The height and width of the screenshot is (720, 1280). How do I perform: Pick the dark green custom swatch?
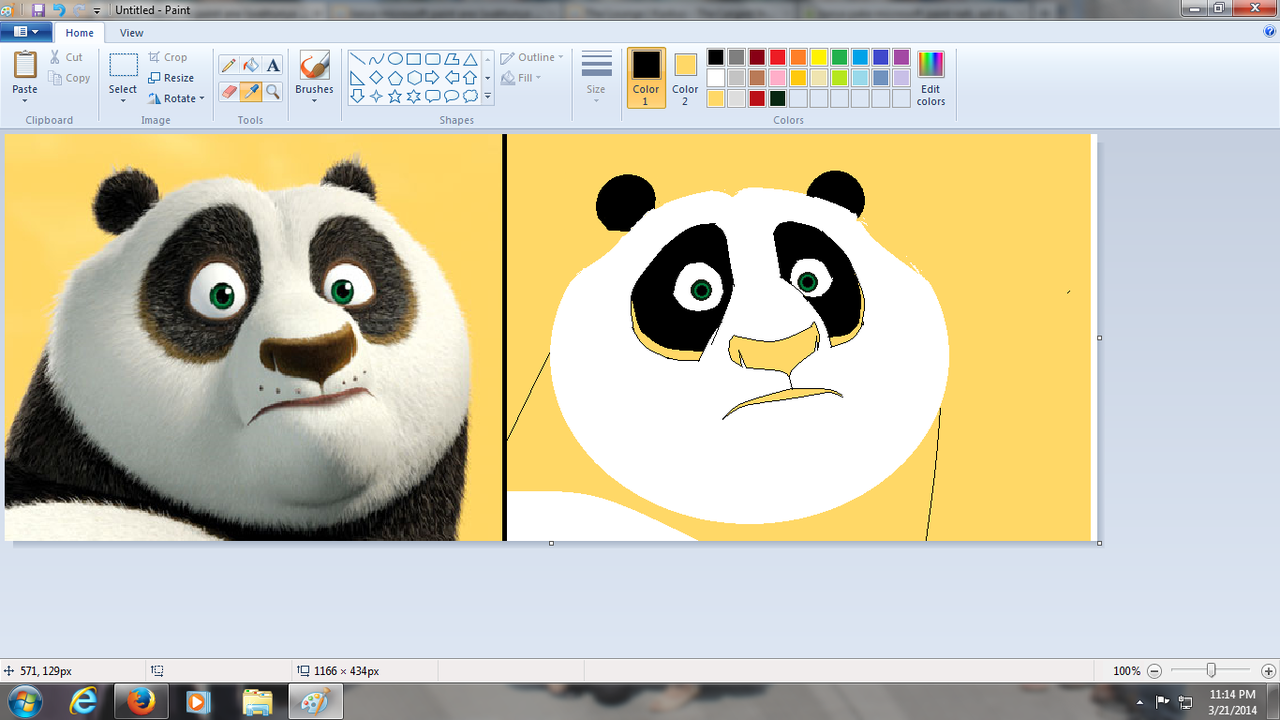(777, 98)
